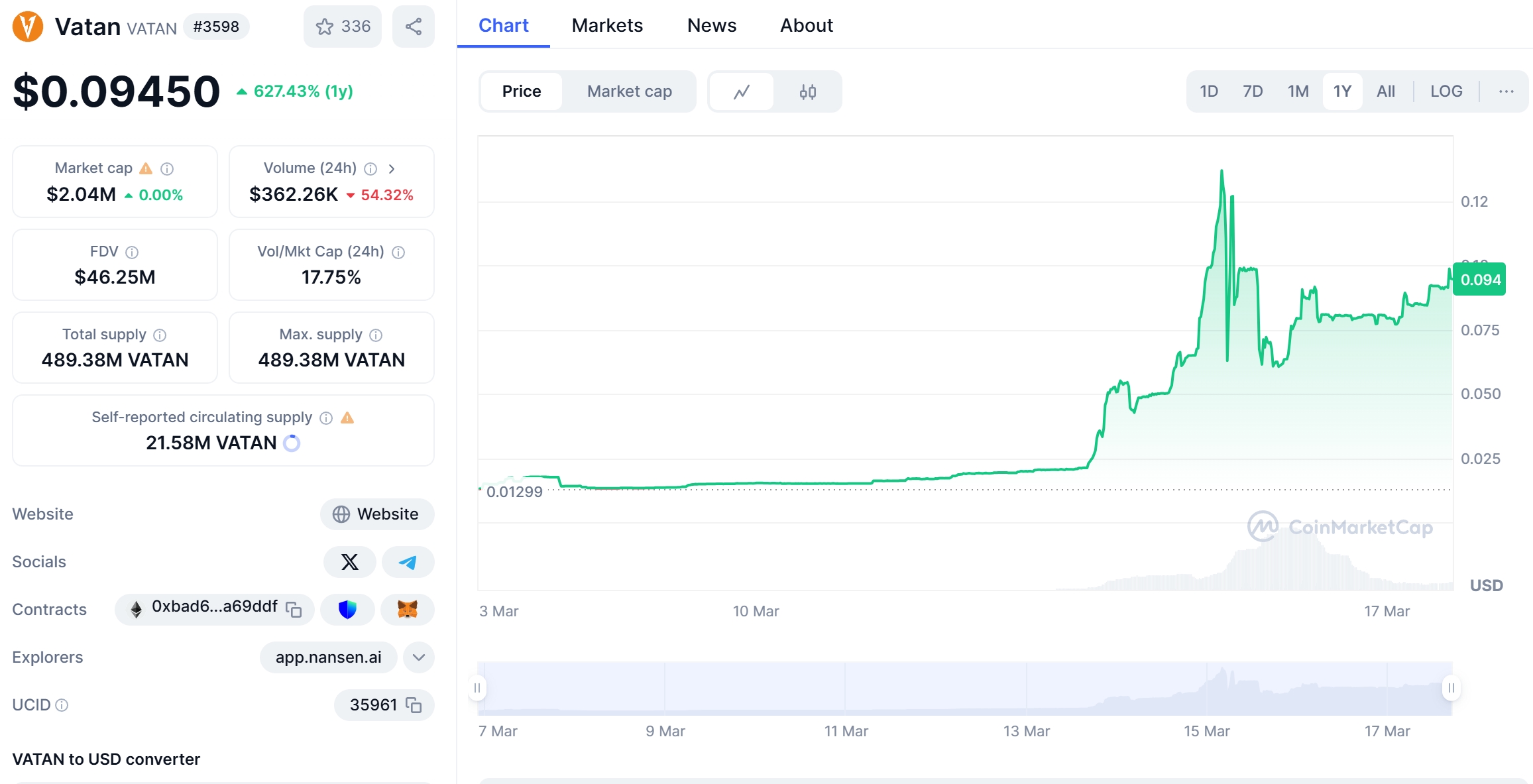Click the $0.09450 price value
The image size is (1533, 784).
pyautogui.click(x=117, y=91)
